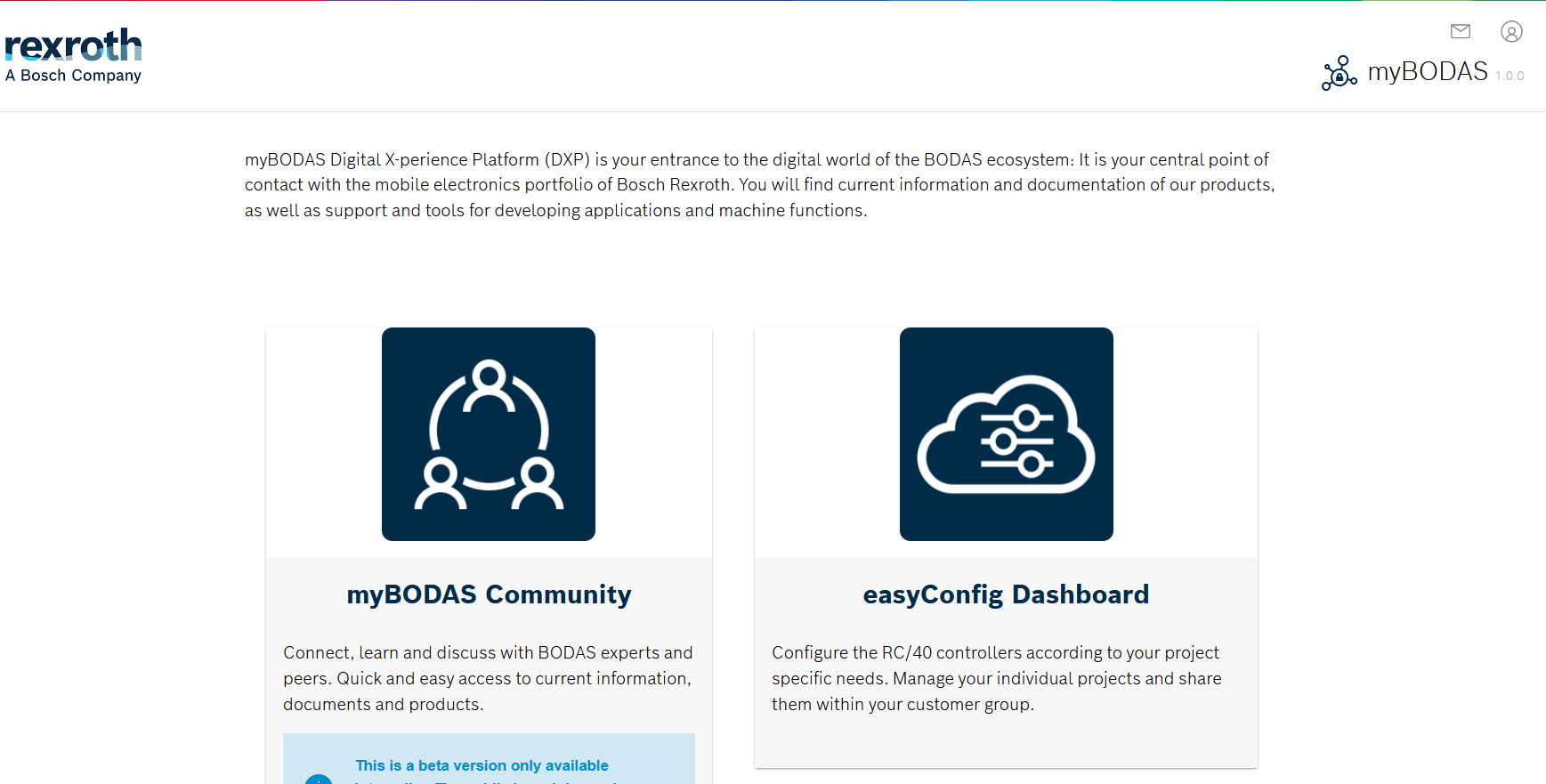The image size is (1546, 784).
Task: Open the myBODAS Community heading
Action: (x=489, y=594)
